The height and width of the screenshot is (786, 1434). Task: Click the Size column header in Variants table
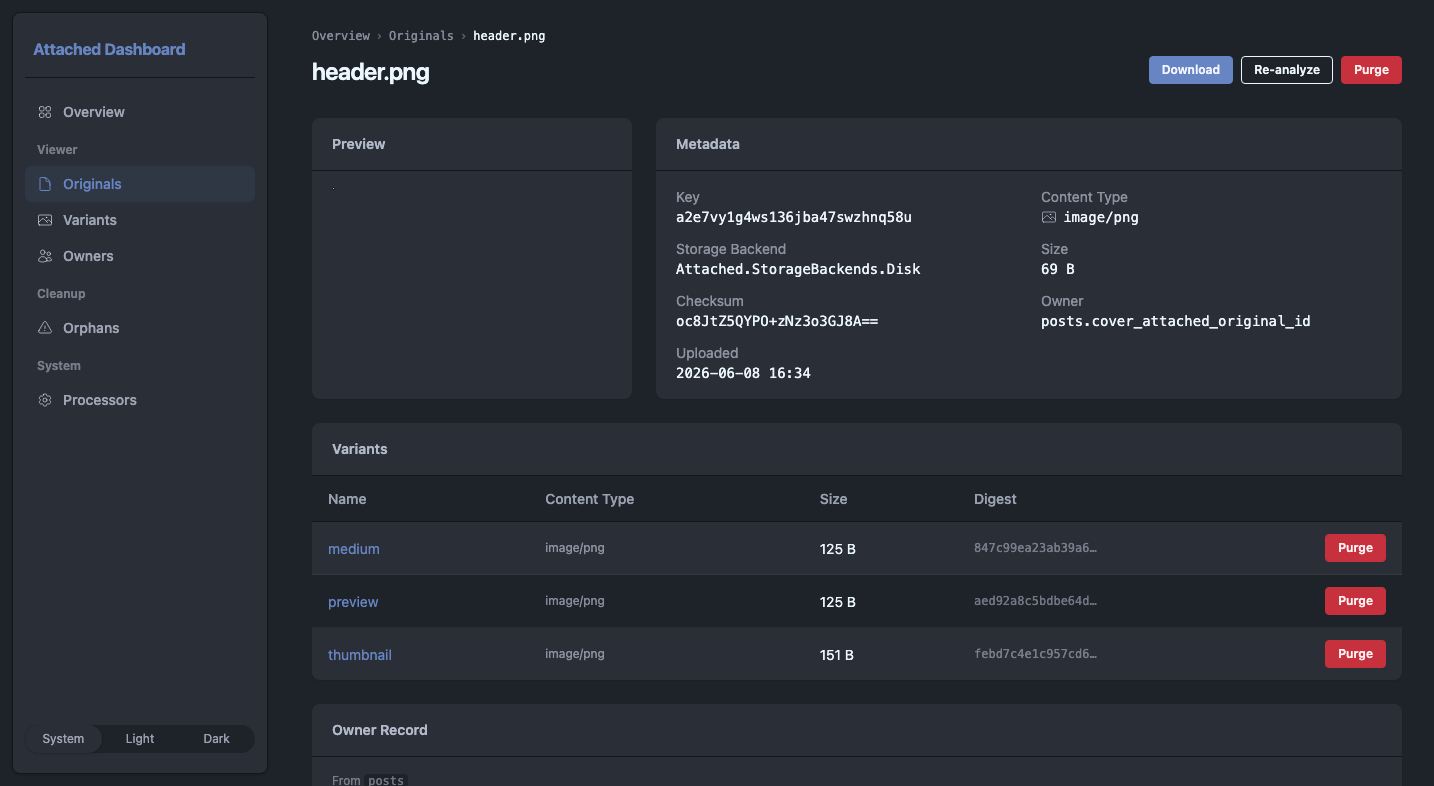point(833,499)
